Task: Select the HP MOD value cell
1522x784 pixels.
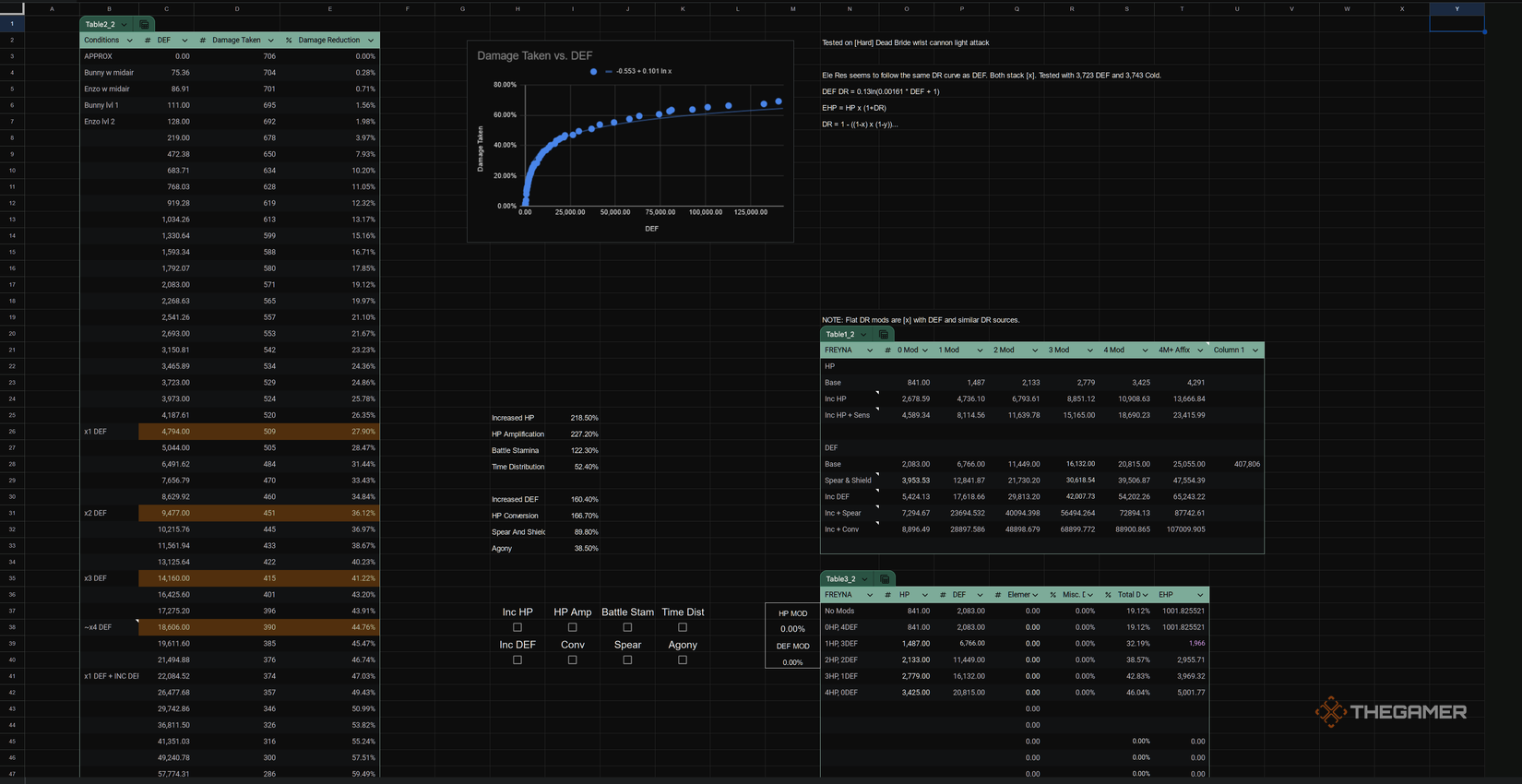Action: [792, 629]
